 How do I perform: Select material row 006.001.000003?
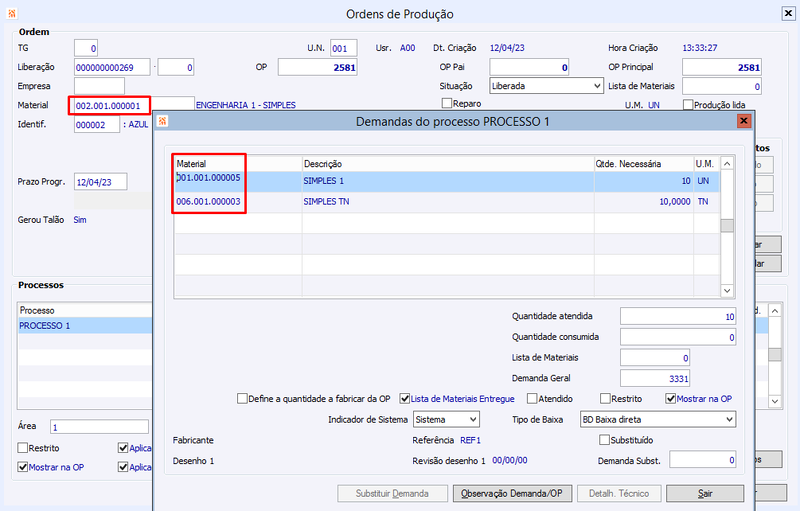(447, 202)
